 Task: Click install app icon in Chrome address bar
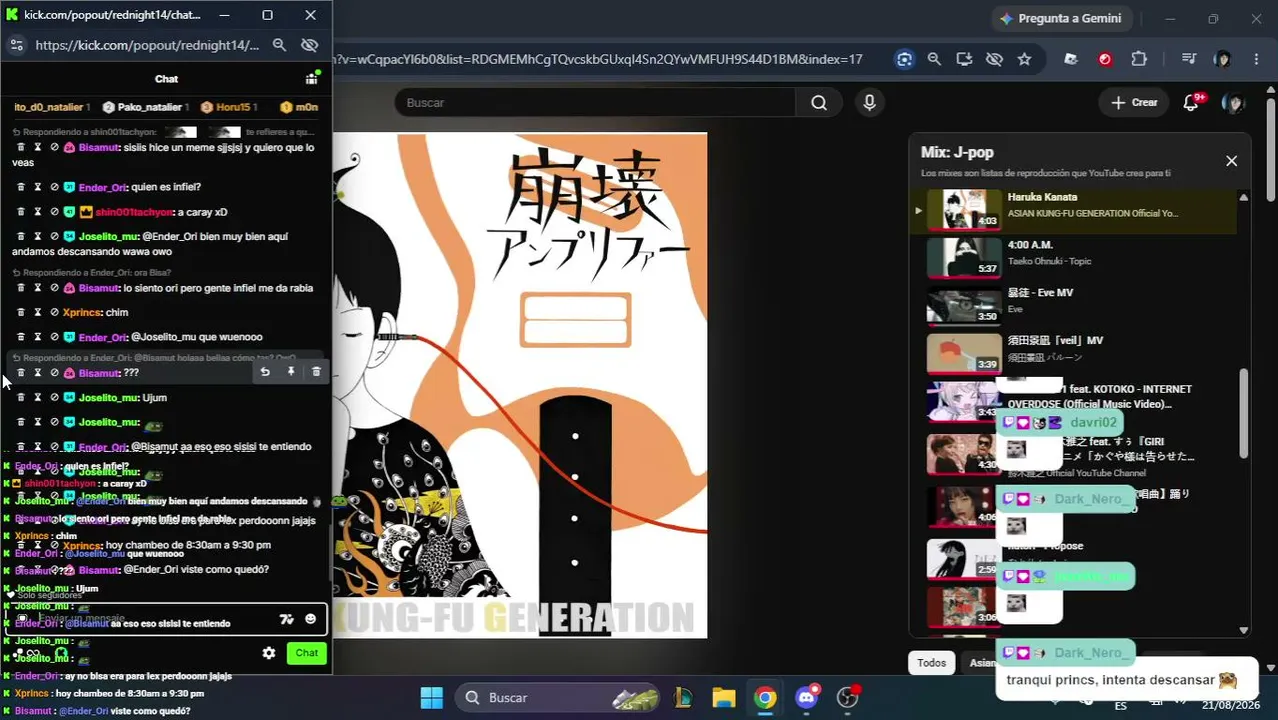click(x=964, y=59)
